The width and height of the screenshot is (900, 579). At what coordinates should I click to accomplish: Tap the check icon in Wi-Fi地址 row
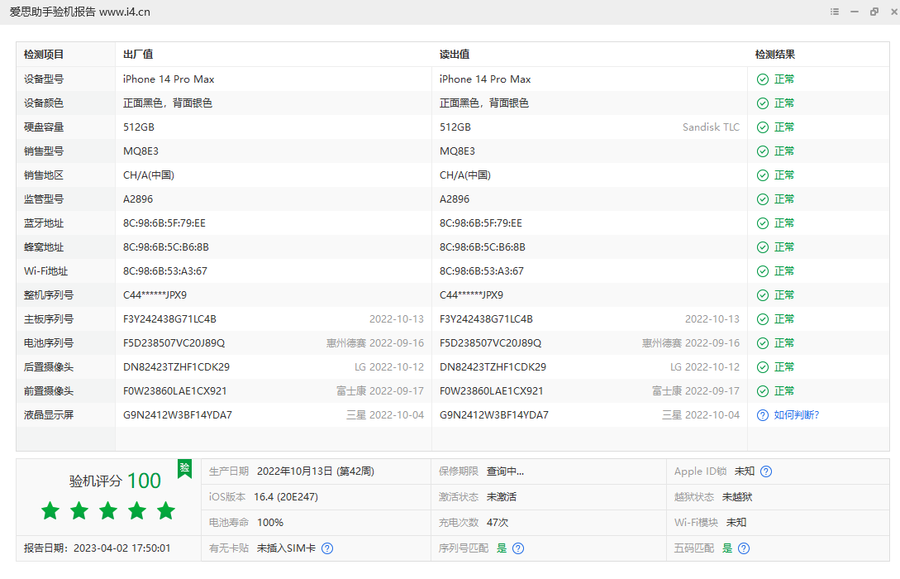(x=762, y=271)
